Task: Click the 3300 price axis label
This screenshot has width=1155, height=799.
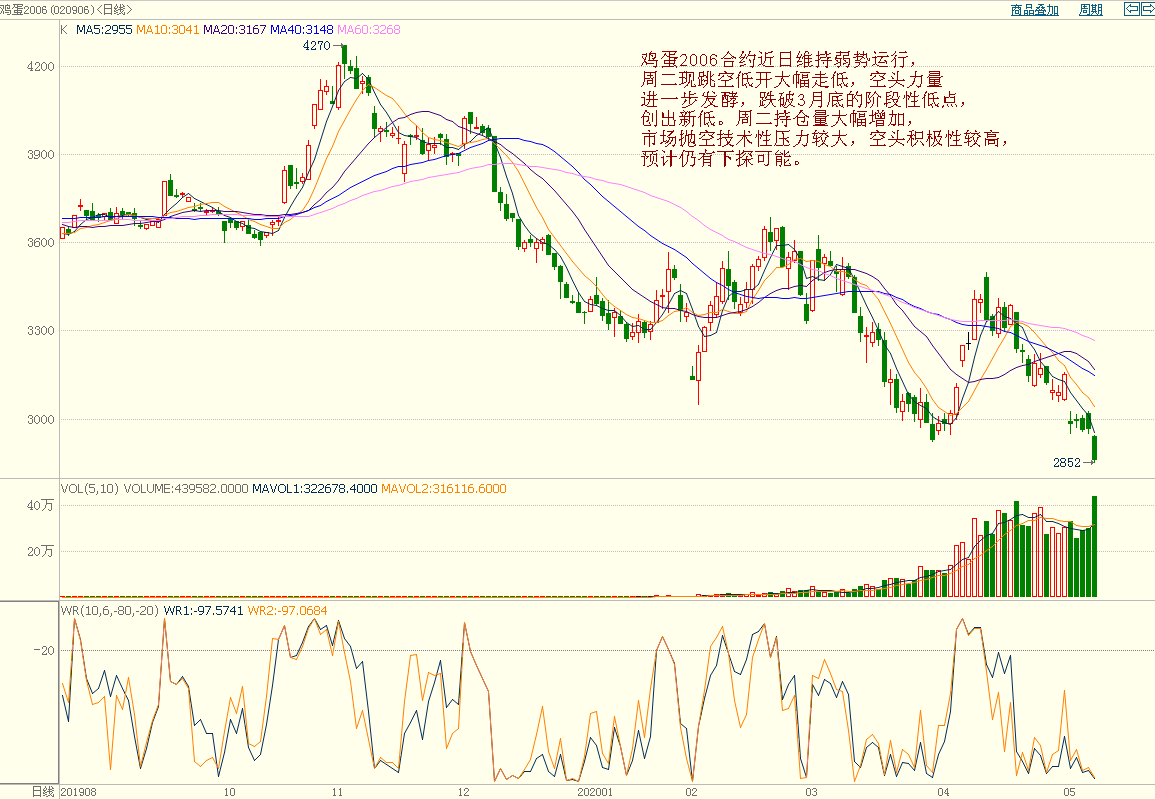Action: tap(41, 331)
